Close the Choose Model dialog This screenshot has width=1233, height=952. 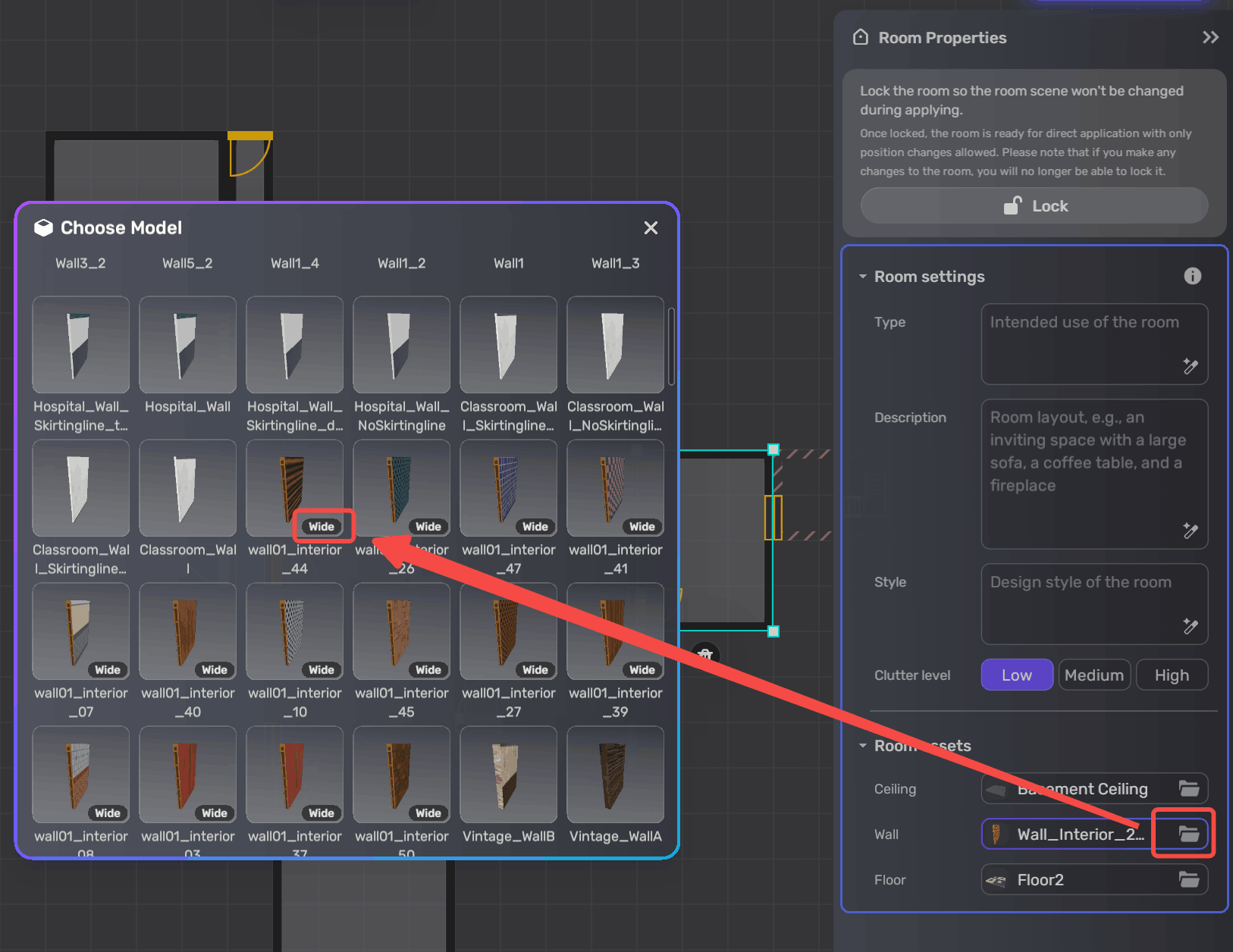pos(650,228)
